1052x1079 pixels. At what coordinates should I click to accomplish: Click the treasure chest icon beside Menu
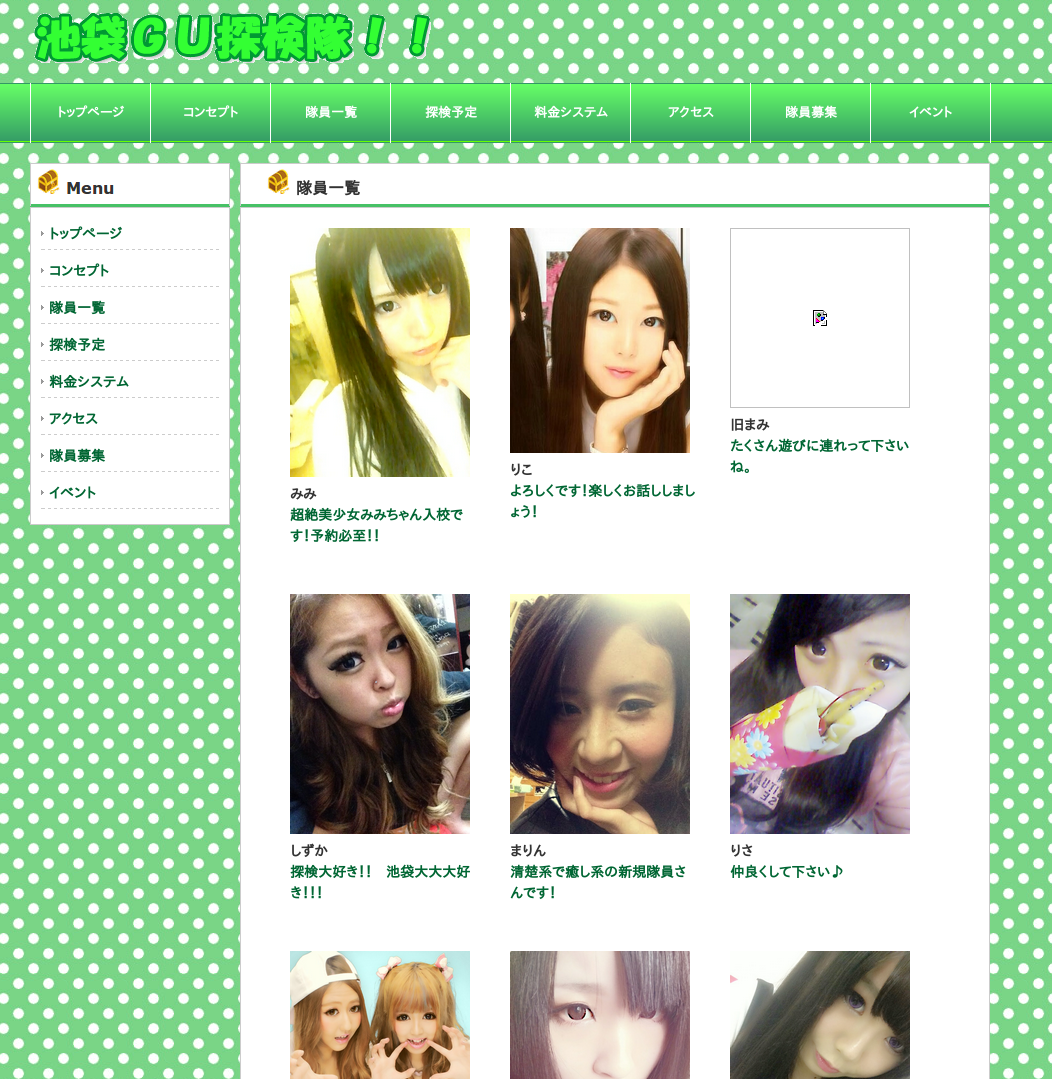pos(48,183)
